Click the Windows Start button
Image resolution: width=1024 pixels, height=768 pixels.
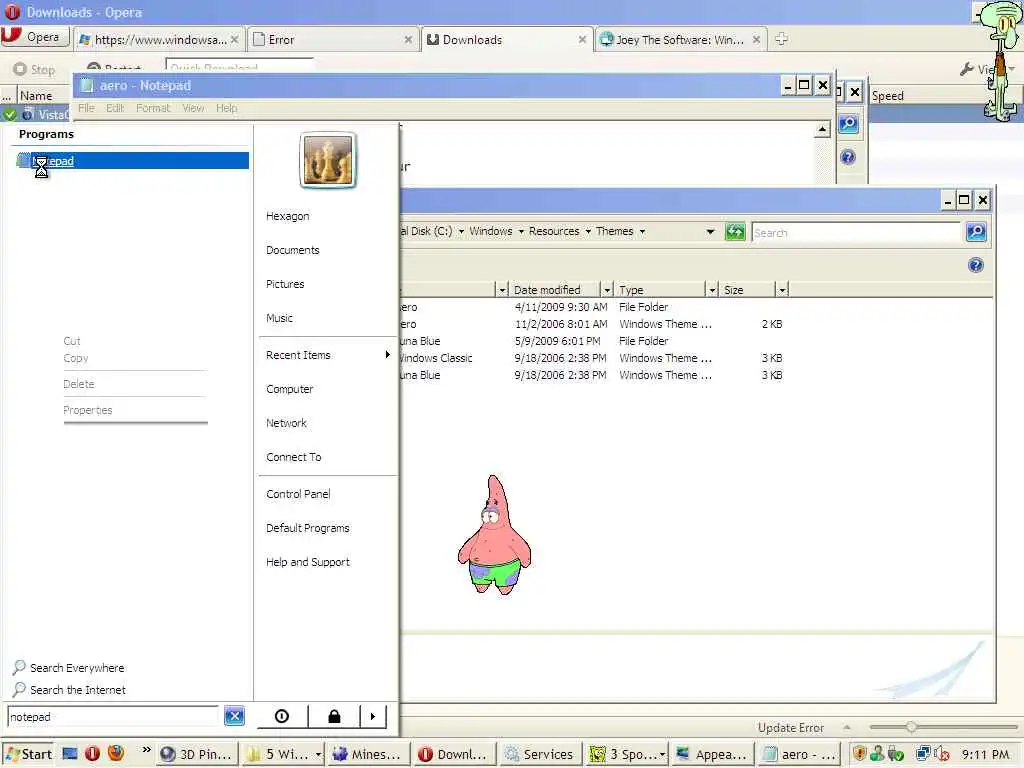pyautogui.click(x=28, y=754)
